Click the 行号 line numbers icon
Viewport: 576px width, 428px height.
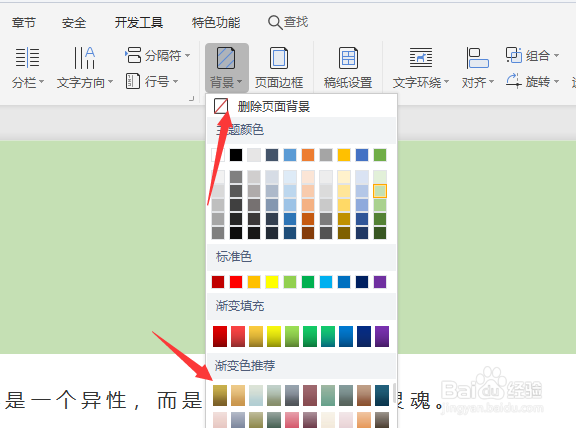133,81
